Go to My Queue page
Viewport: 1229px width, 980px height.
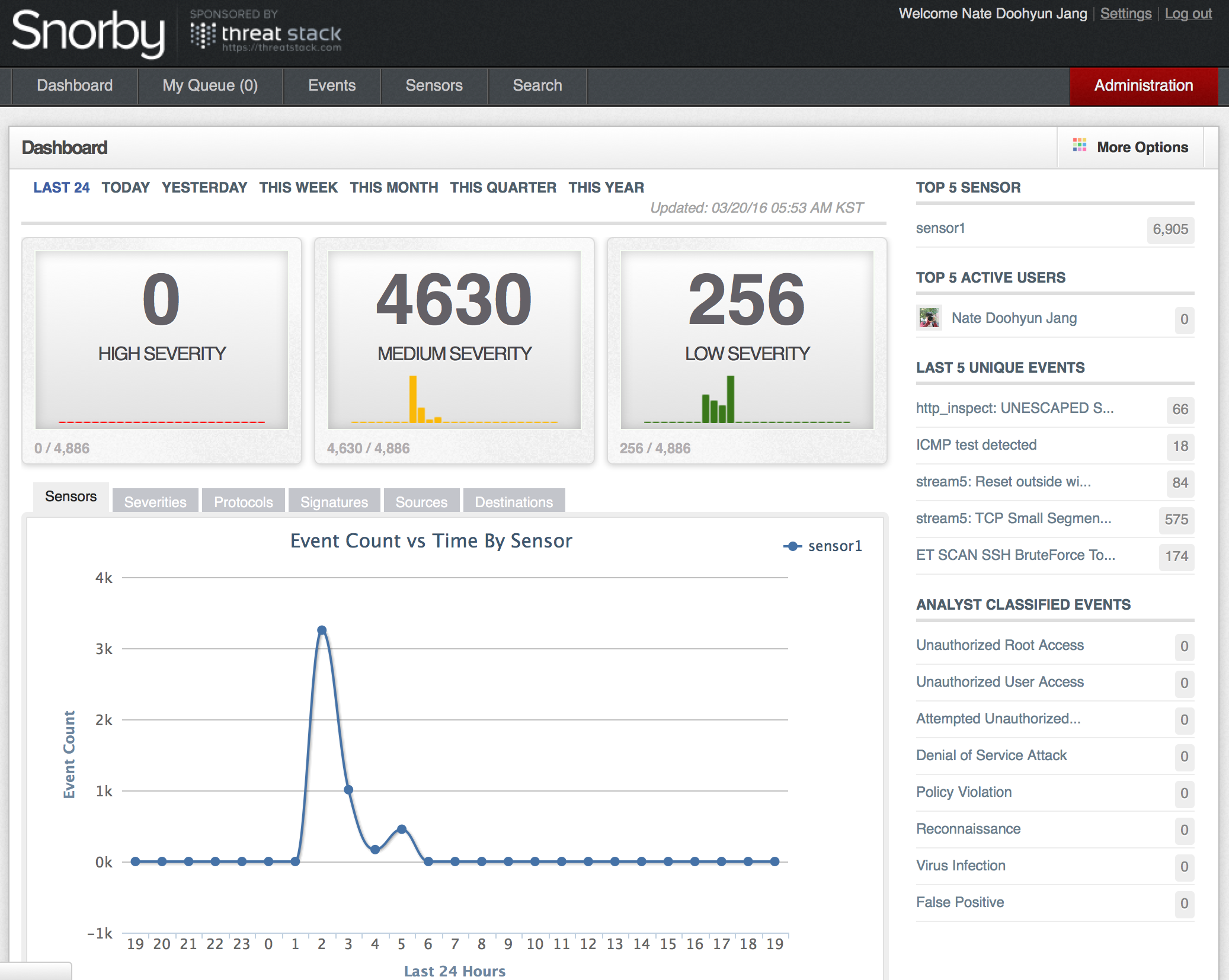tap(210, 86)
